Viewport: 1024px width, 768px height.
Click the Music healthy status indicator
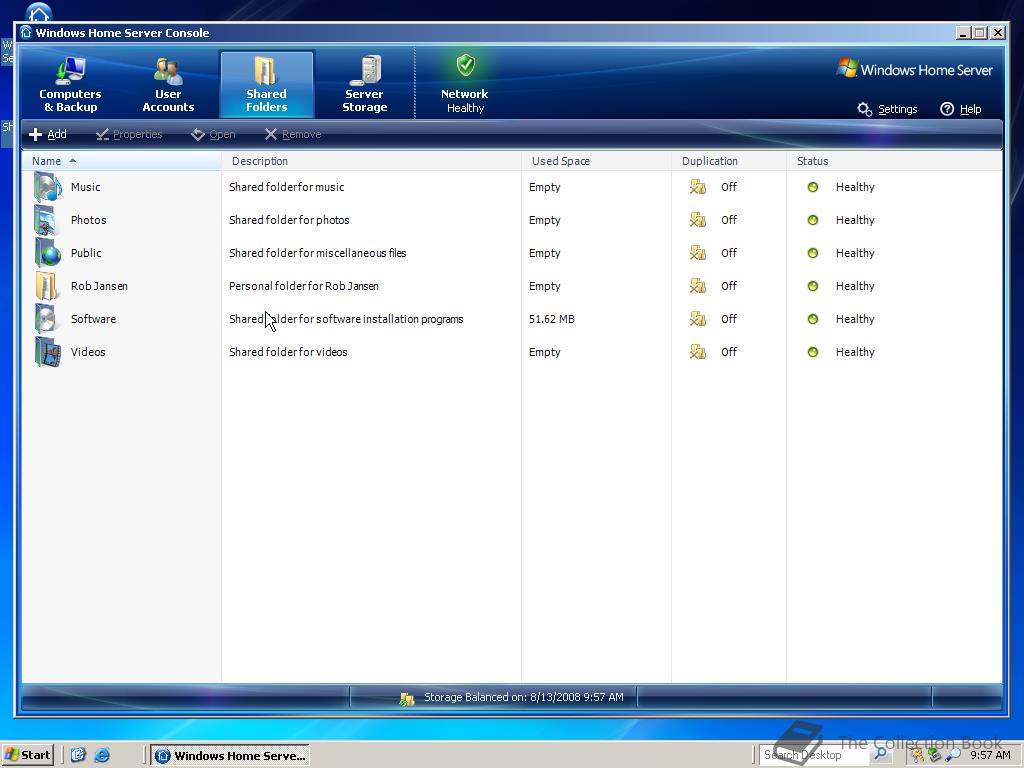pyautogui.click(x=812, y=187)
